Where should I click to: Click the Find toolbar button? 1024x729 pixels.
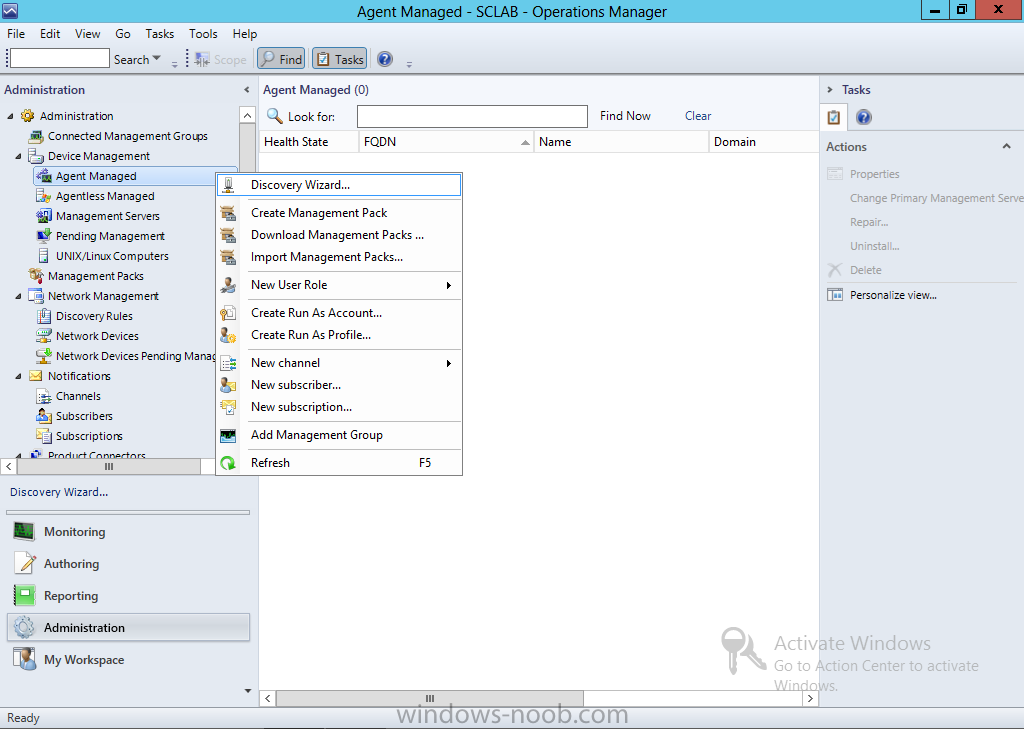pos(281,59)
